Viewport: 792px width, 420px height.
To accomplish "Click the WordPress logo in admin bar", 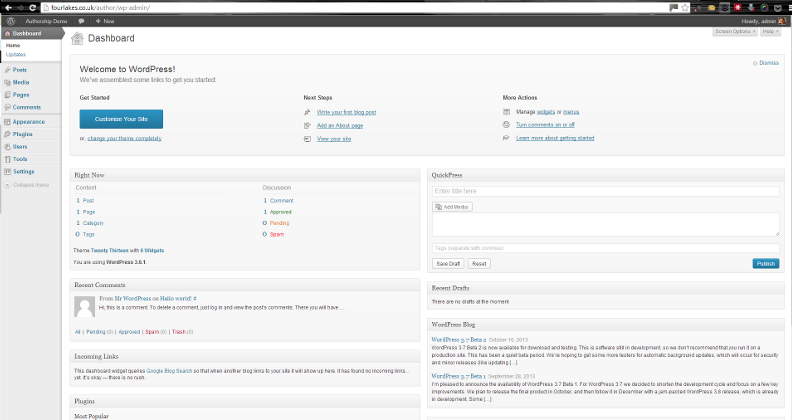I will click(10, 20).
